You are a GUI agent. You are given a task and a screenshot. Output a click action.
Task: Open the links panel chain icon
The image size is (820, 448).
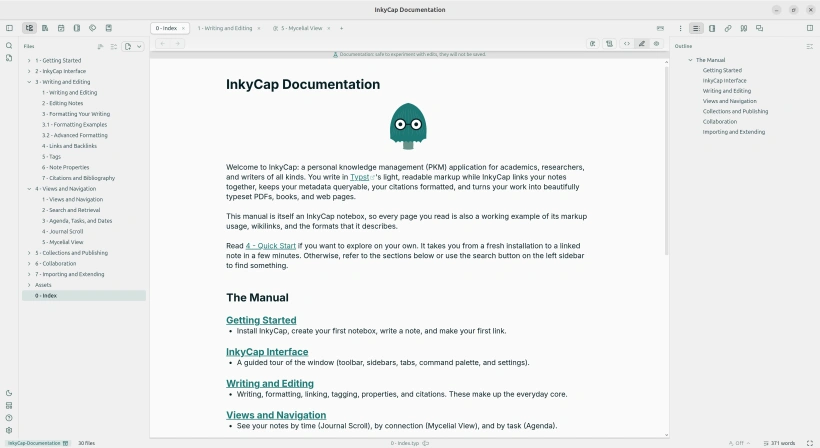coord(728,28)
